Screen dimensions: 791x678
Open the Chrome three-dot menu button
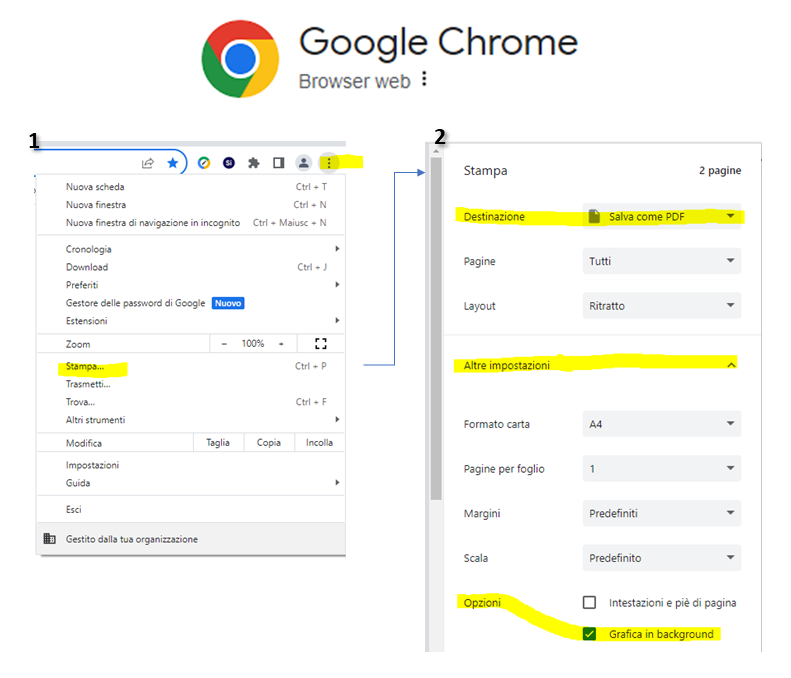pos(329,162)
